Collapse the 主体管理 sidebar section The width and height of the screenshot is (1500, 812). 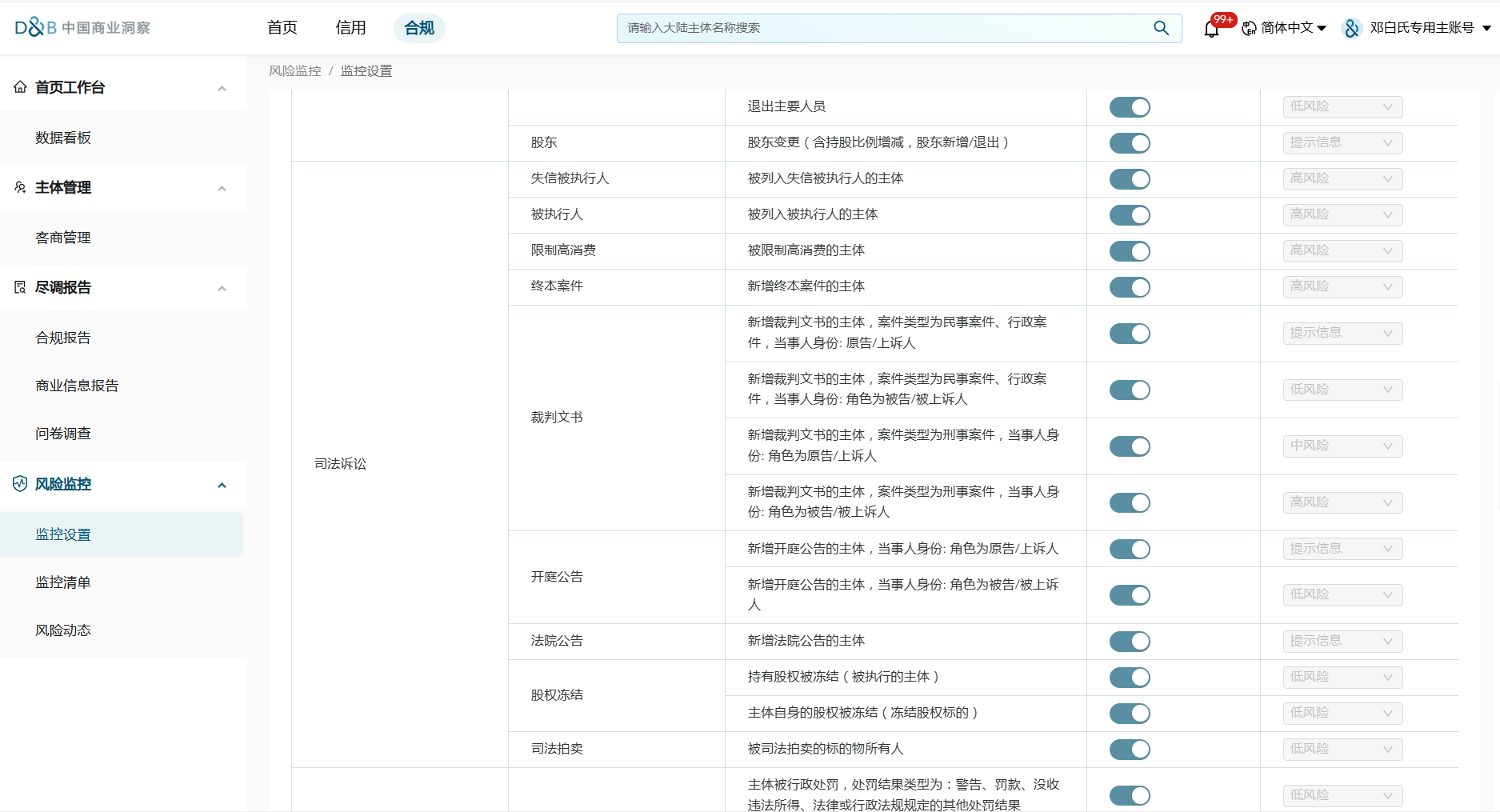point(222,188)
